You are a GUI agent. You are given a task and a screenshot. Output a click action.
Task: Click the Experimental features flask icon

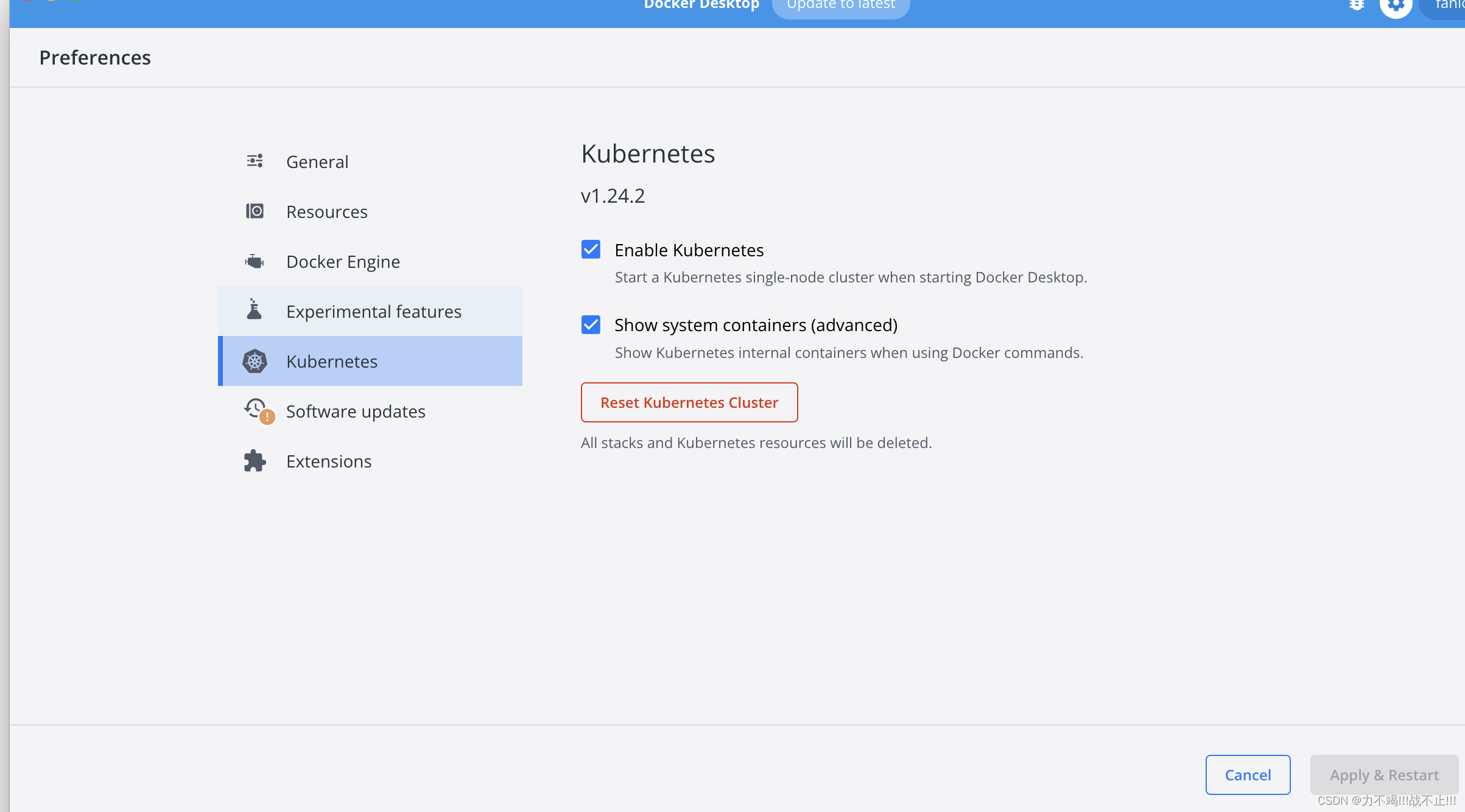(255, 310)
